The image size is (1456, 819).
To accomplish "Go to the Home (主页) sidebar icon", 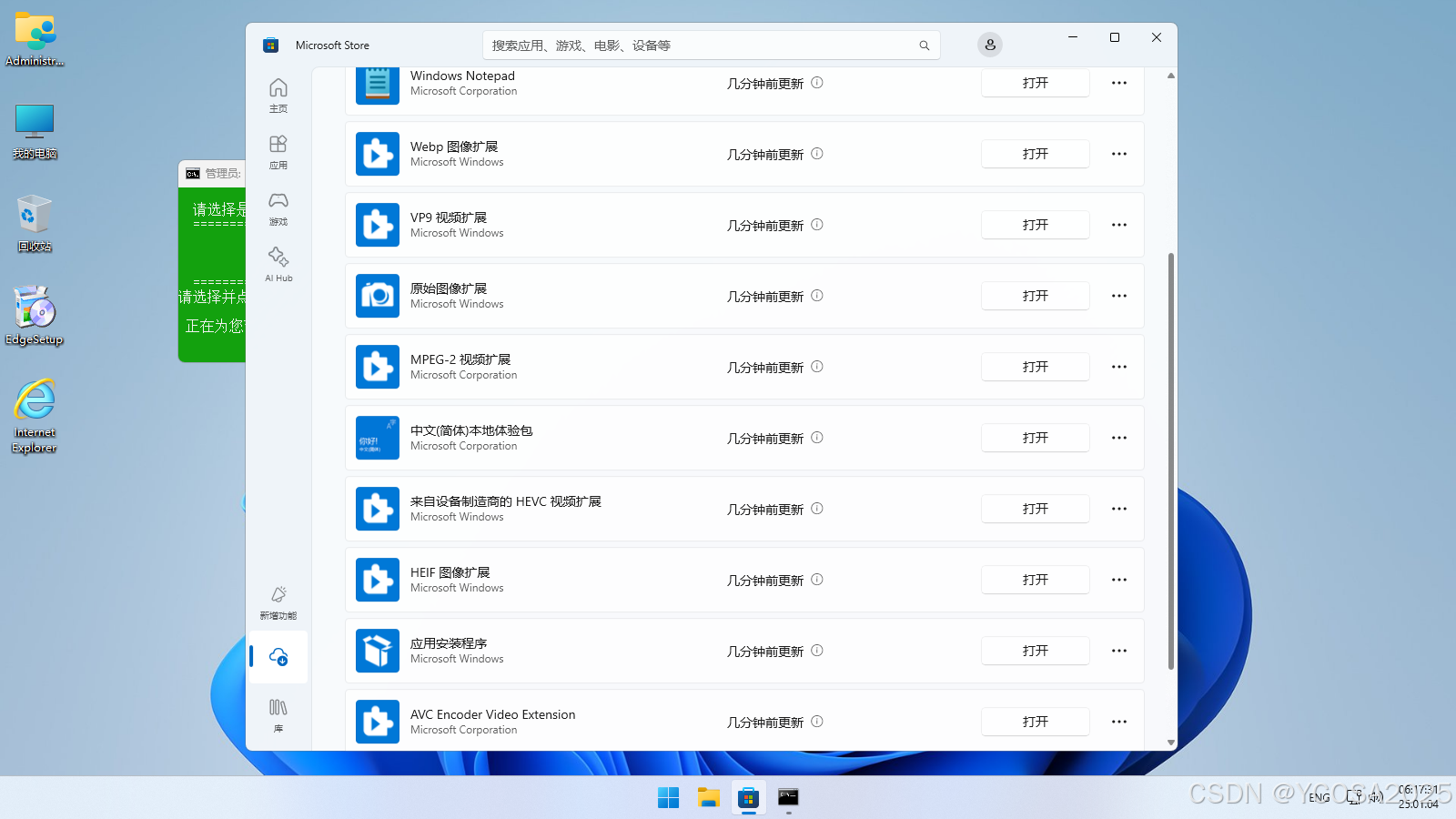I will pyautogui.click(x=278, y=95).
